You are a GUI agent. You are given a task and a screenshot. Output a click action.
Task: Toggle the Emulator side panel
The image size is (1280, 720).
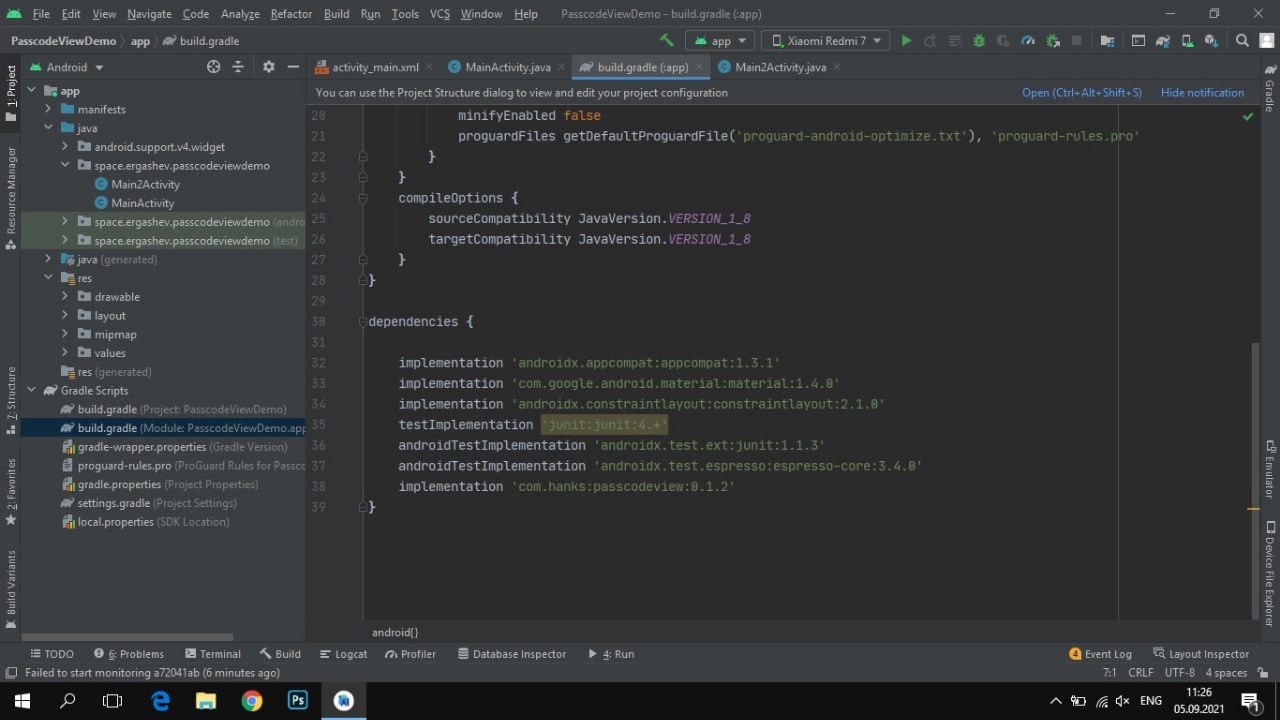(x=1270, y=470)
